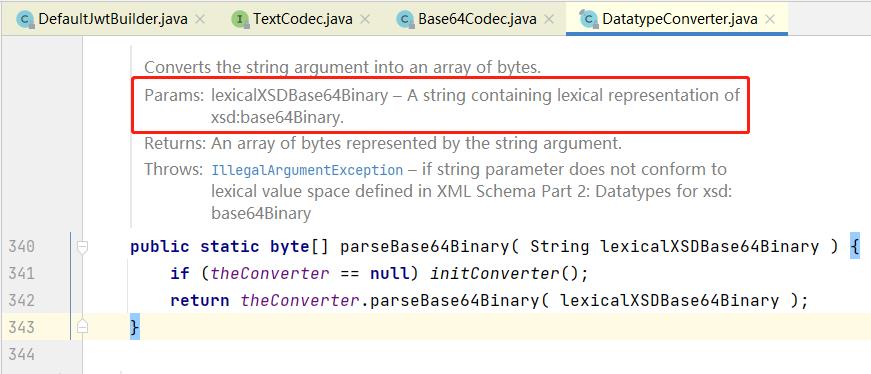The height and width of the screenshot is (374, 871).
Task: Switch to the TextCodec.java tab
Action: (302, 18)
